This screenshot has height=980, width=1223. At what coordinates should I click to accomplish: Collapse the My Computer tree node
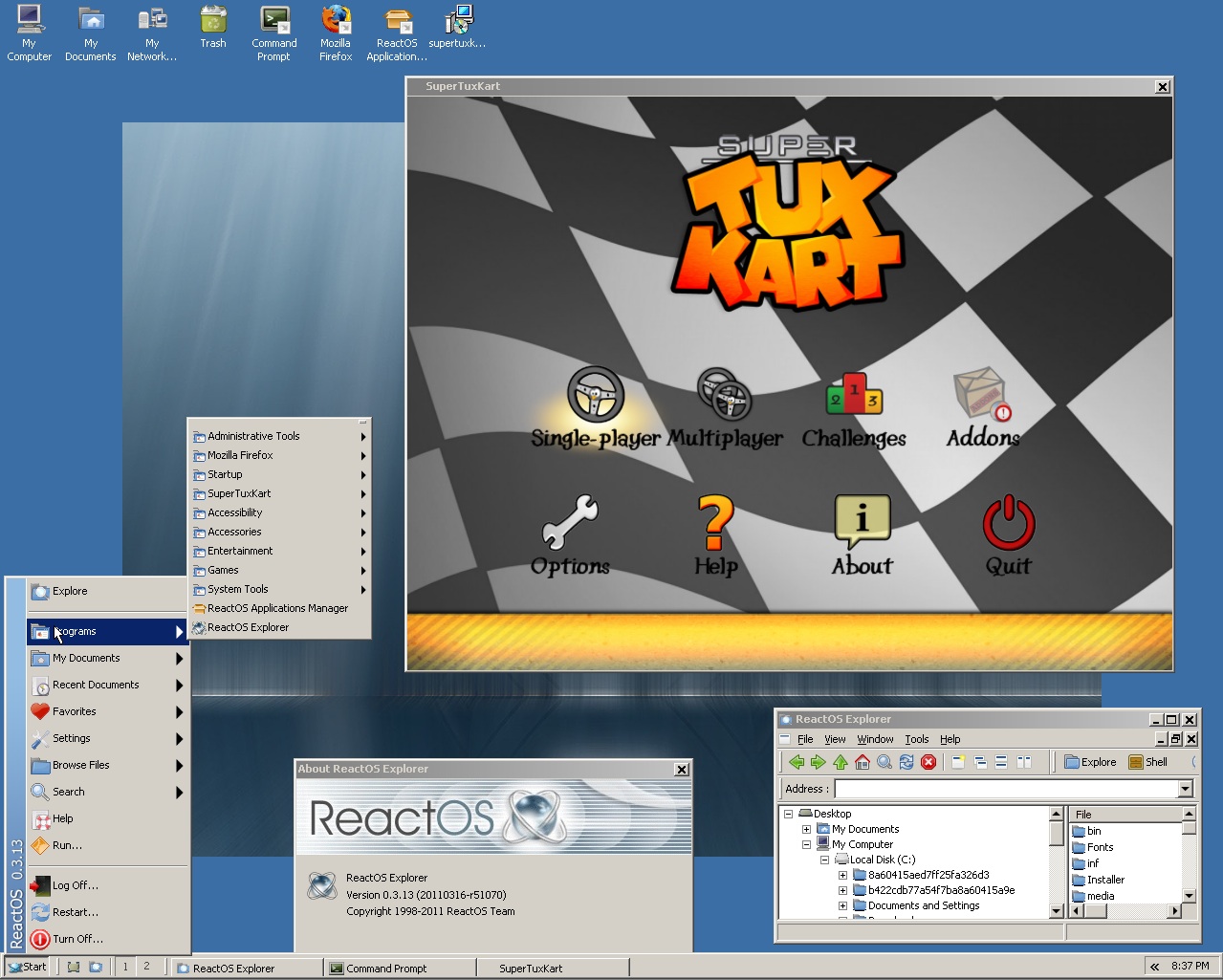coord(806,844)
